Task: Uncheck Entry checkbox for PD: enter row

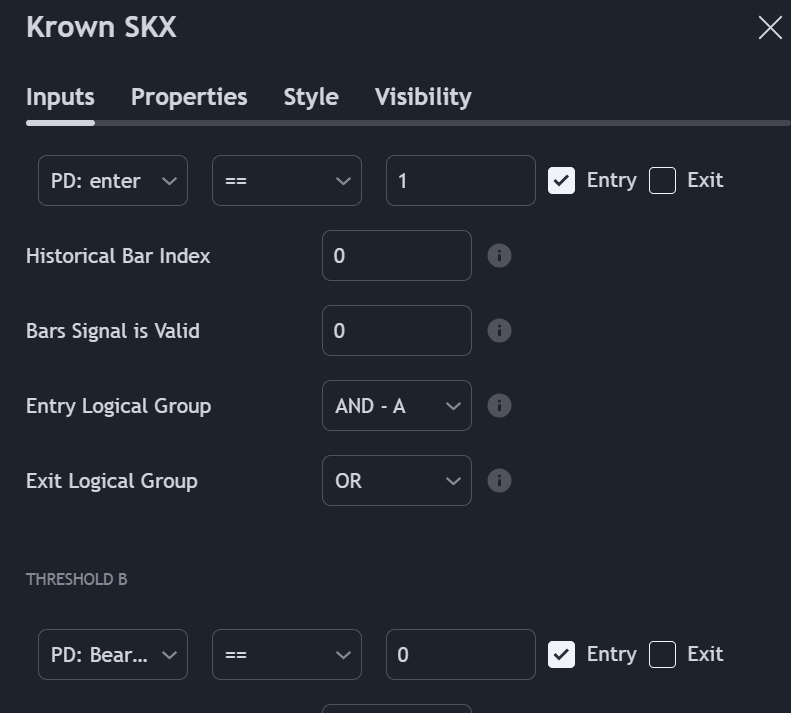Action: click(x=562, y=181)
